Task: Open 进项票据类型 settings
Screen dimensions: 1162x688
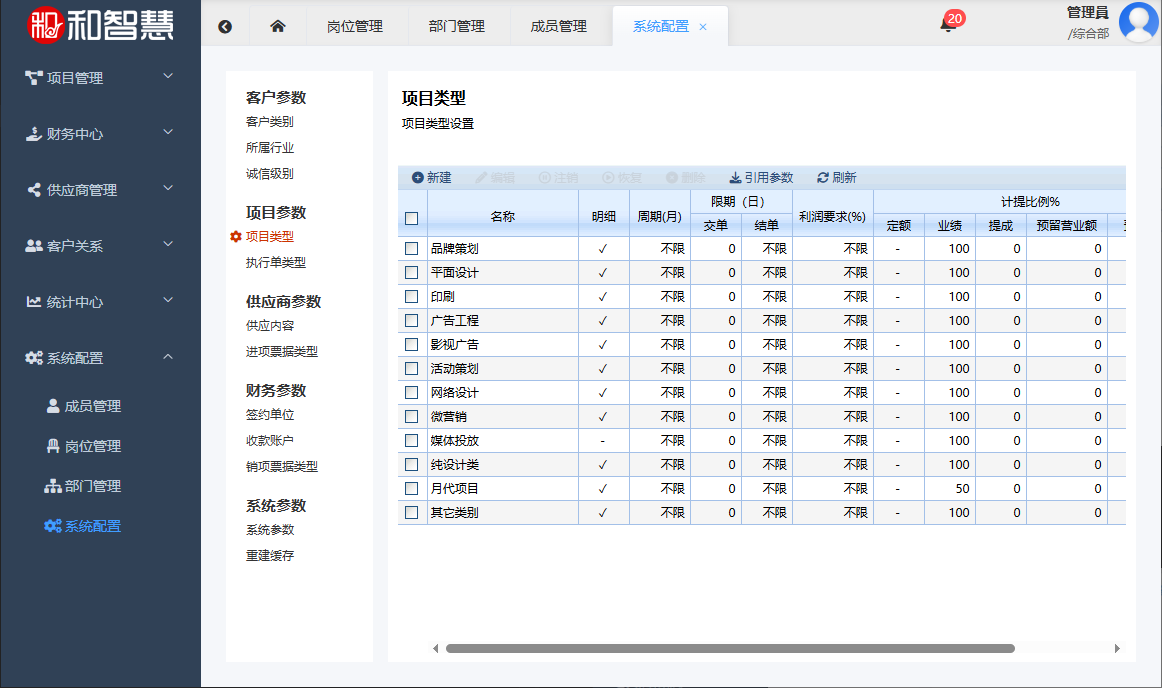Action: coord(282,351)
